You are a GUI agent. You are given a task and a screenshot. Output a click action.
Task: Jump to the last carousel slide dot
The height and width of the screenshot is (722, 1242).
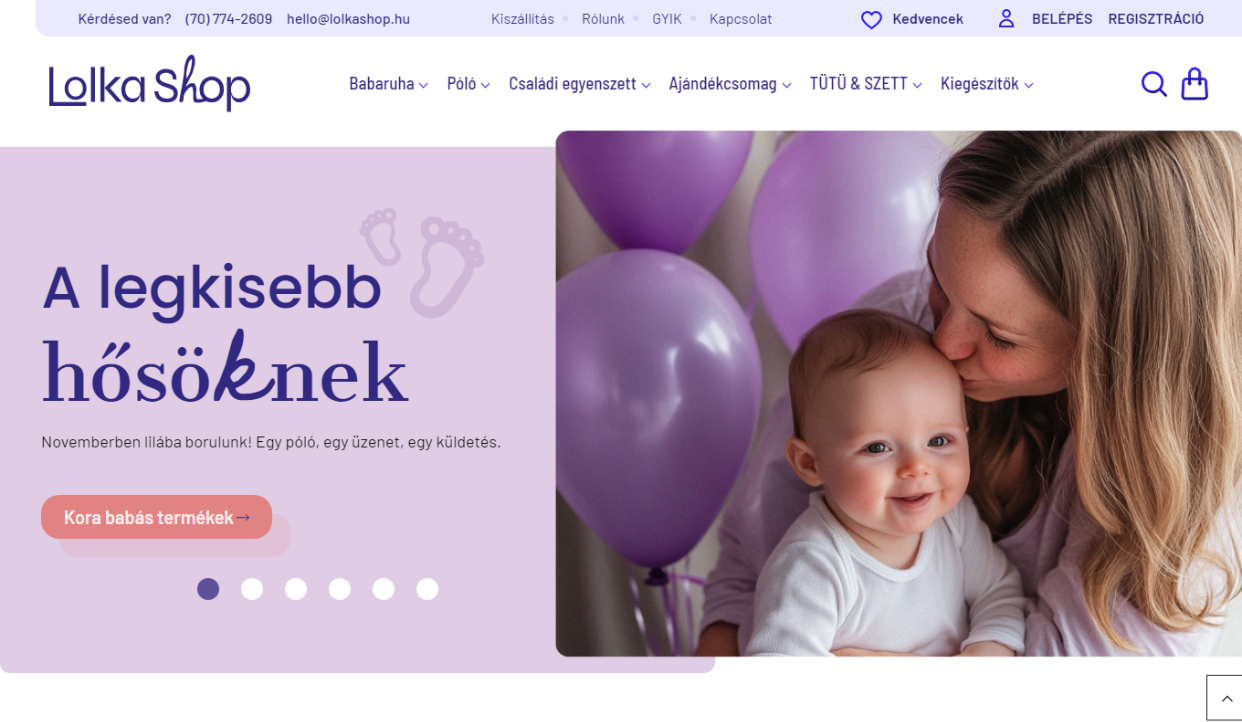[x=427, y=589]
